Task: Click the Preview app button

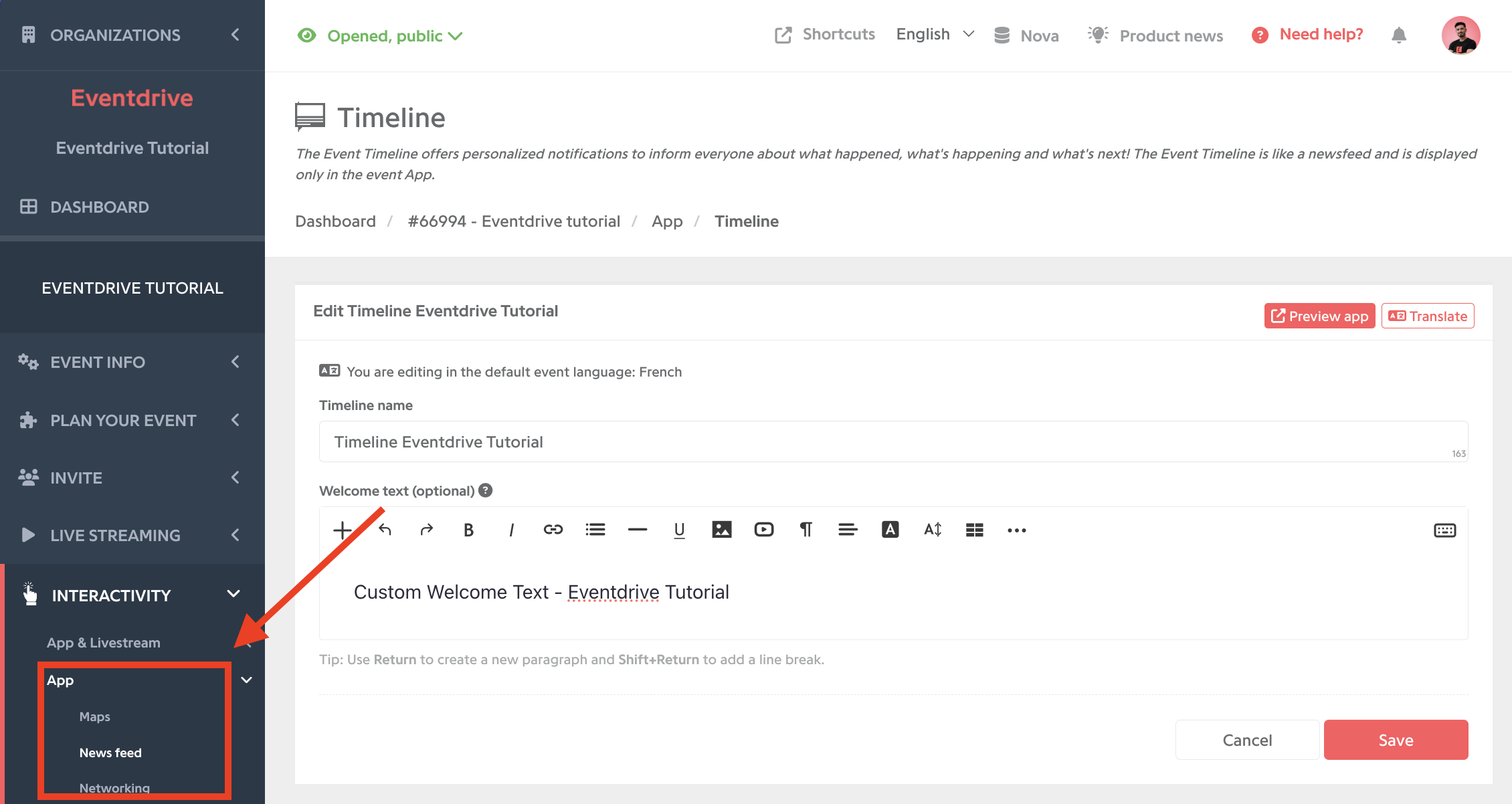Action: 1319,316
